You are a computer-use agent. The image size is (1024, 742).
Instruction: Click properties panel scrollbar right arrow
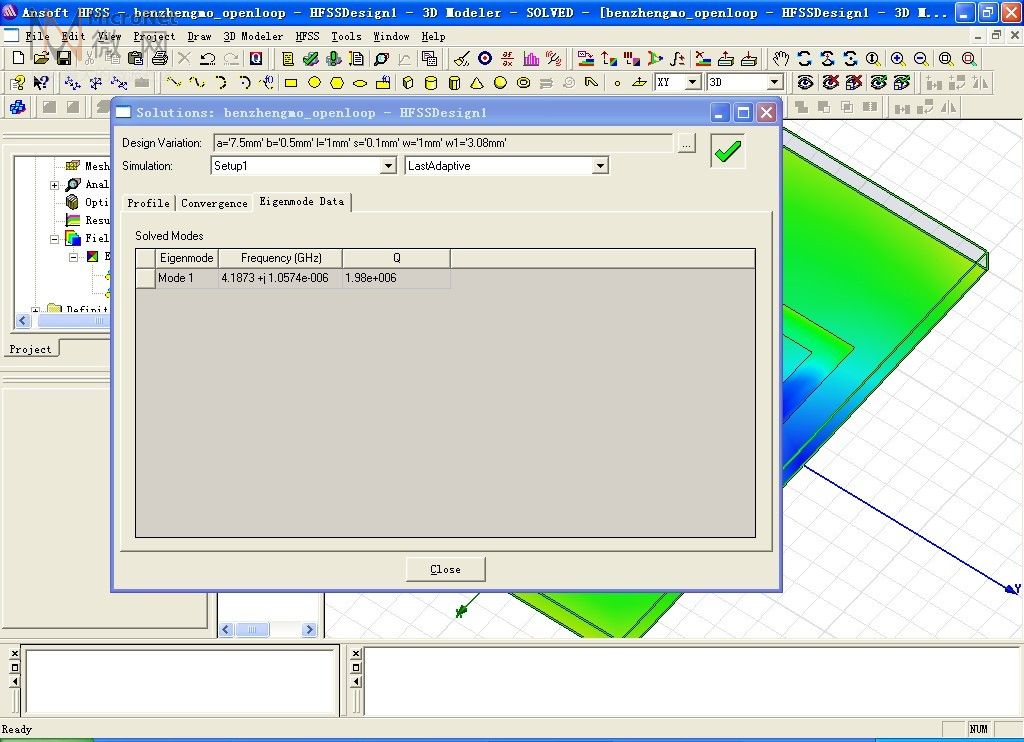(x=310, y=630)
